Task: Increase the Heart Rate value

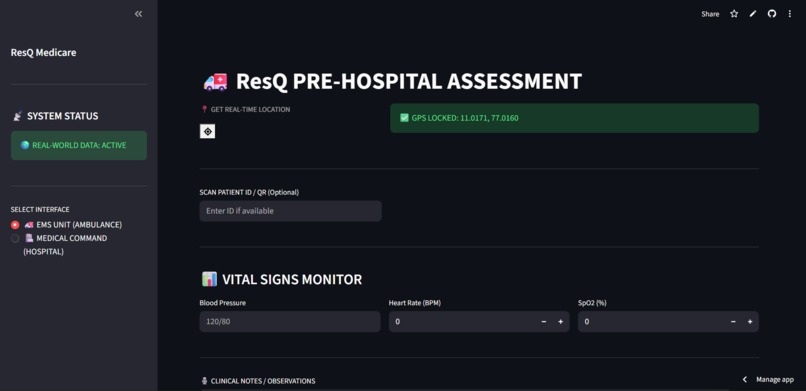Action: [x=561, y=322]
